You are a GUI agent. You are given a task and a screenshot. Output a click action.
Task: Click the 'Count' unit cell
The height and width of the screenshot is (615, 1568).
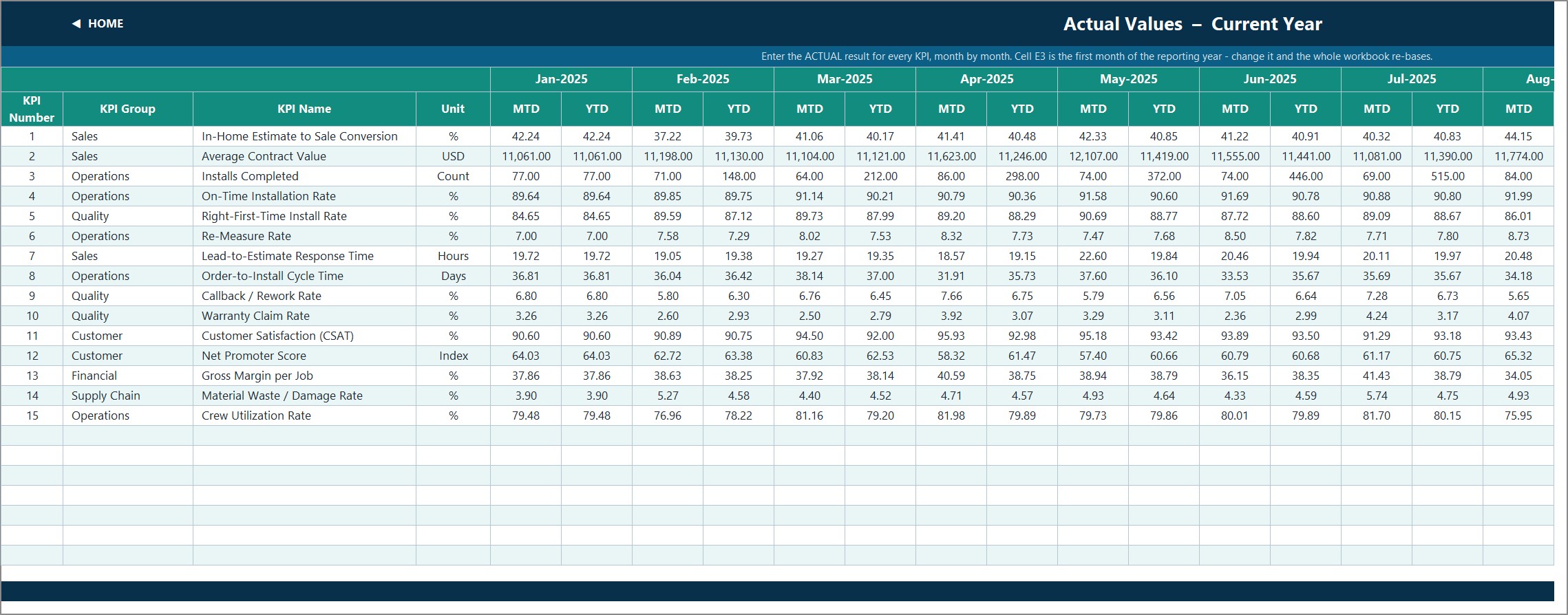pos(453,176)
